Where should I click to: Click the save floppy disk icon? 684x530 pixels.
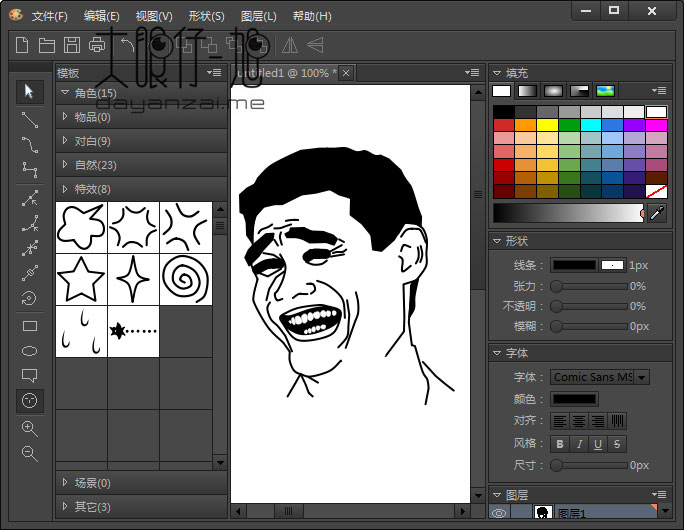pyautogui.click(x=72, y=45)
